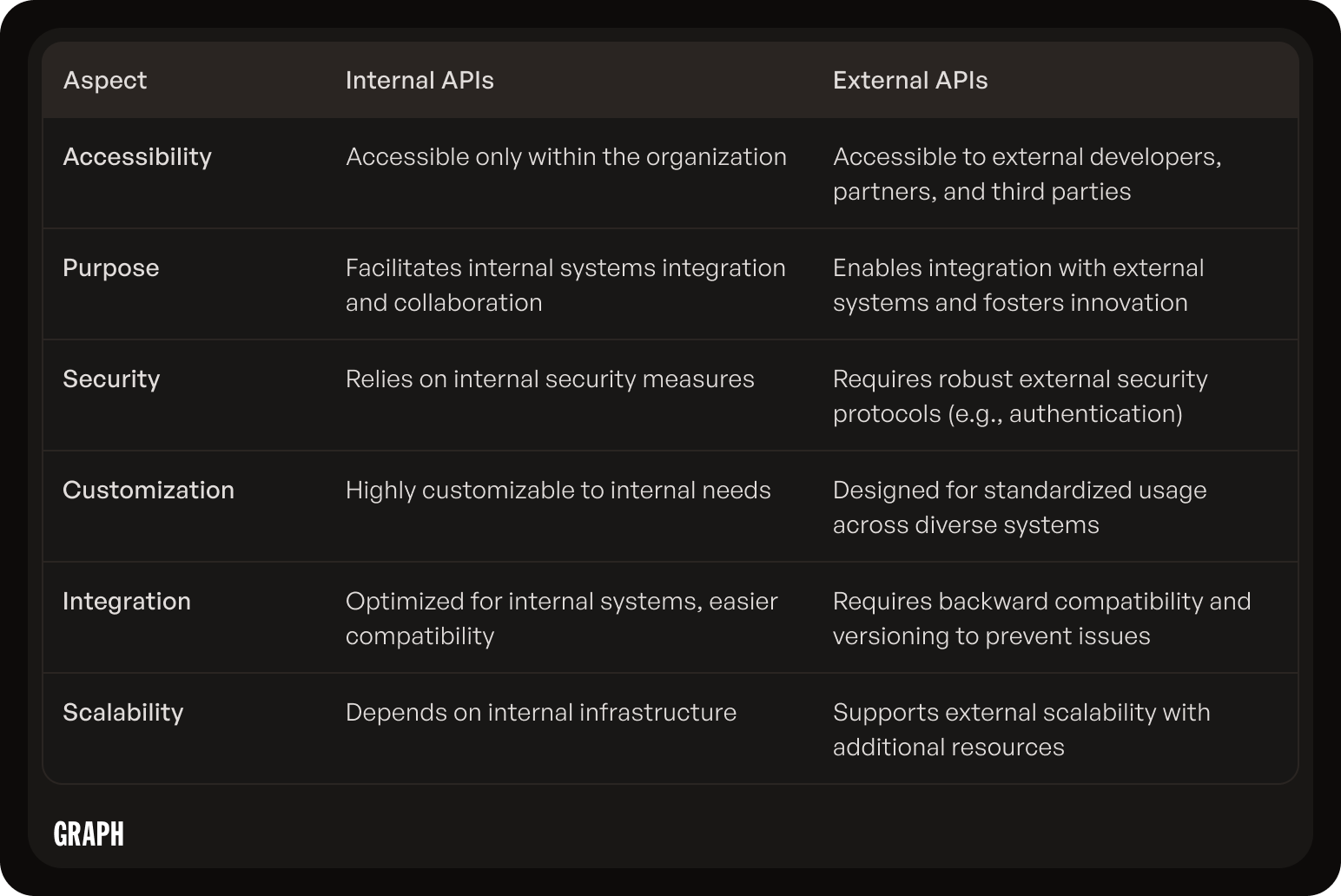
Task: Click 'Highly customizable to internal needs' cell
Action: 558,490
